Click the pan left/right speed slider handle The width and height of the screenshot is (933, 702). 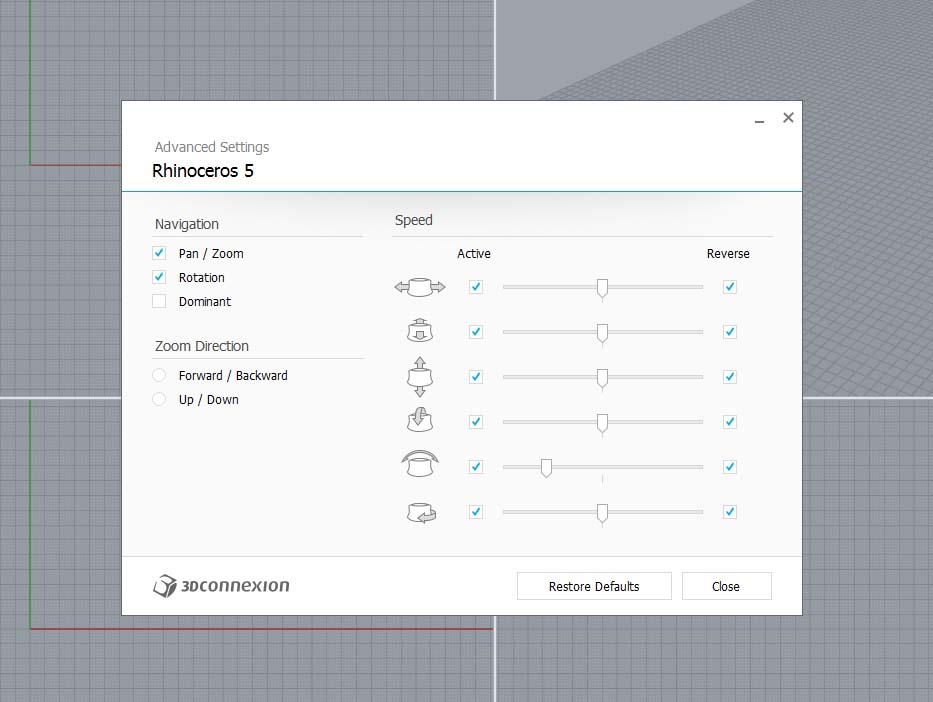(x=602, y=288)
